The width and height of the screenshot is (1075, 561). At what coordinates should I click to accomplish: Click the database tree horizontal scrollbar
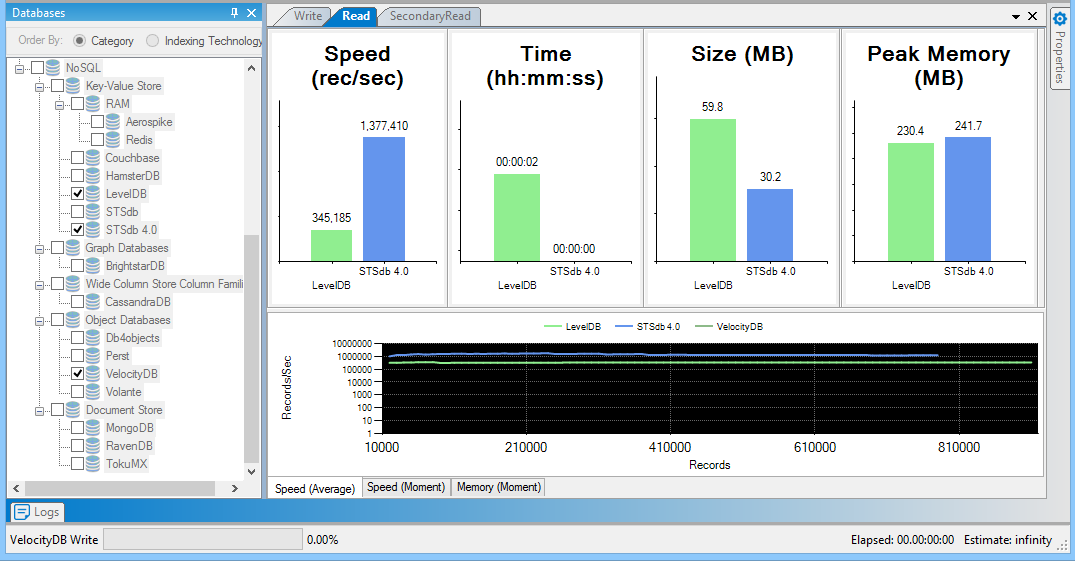pyautogui.click(x=125, y=489)
